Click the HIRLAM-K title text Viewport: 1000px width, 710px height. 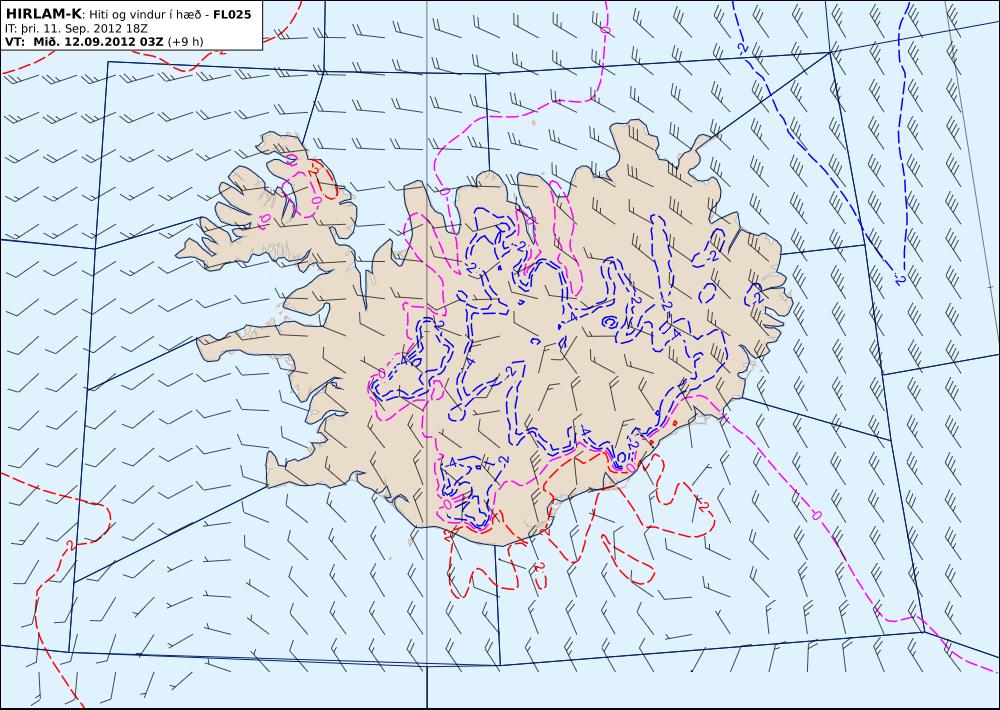pos(43,14)
